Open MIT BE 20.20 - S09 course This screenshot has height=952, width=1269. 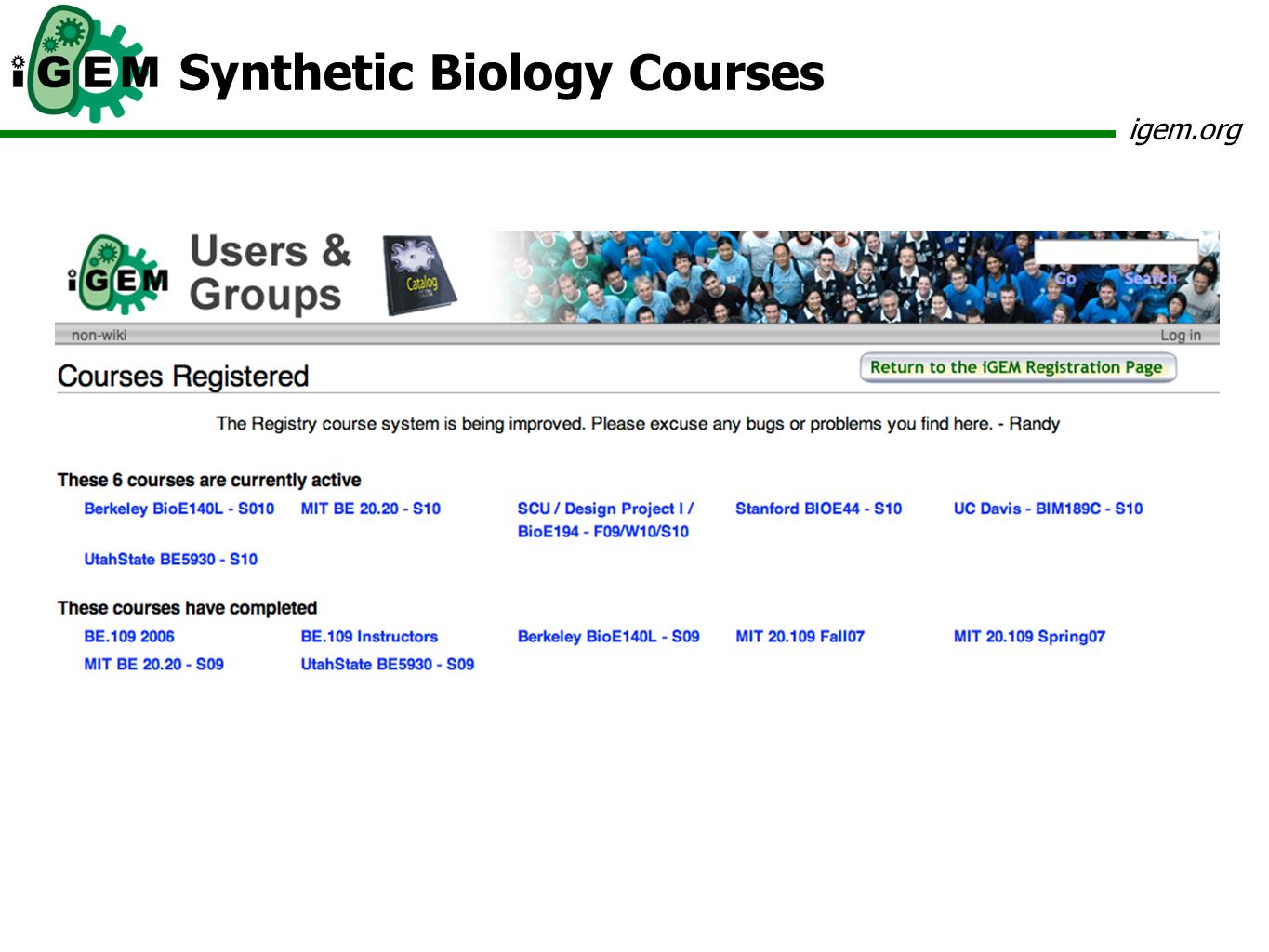click(153, 665)
